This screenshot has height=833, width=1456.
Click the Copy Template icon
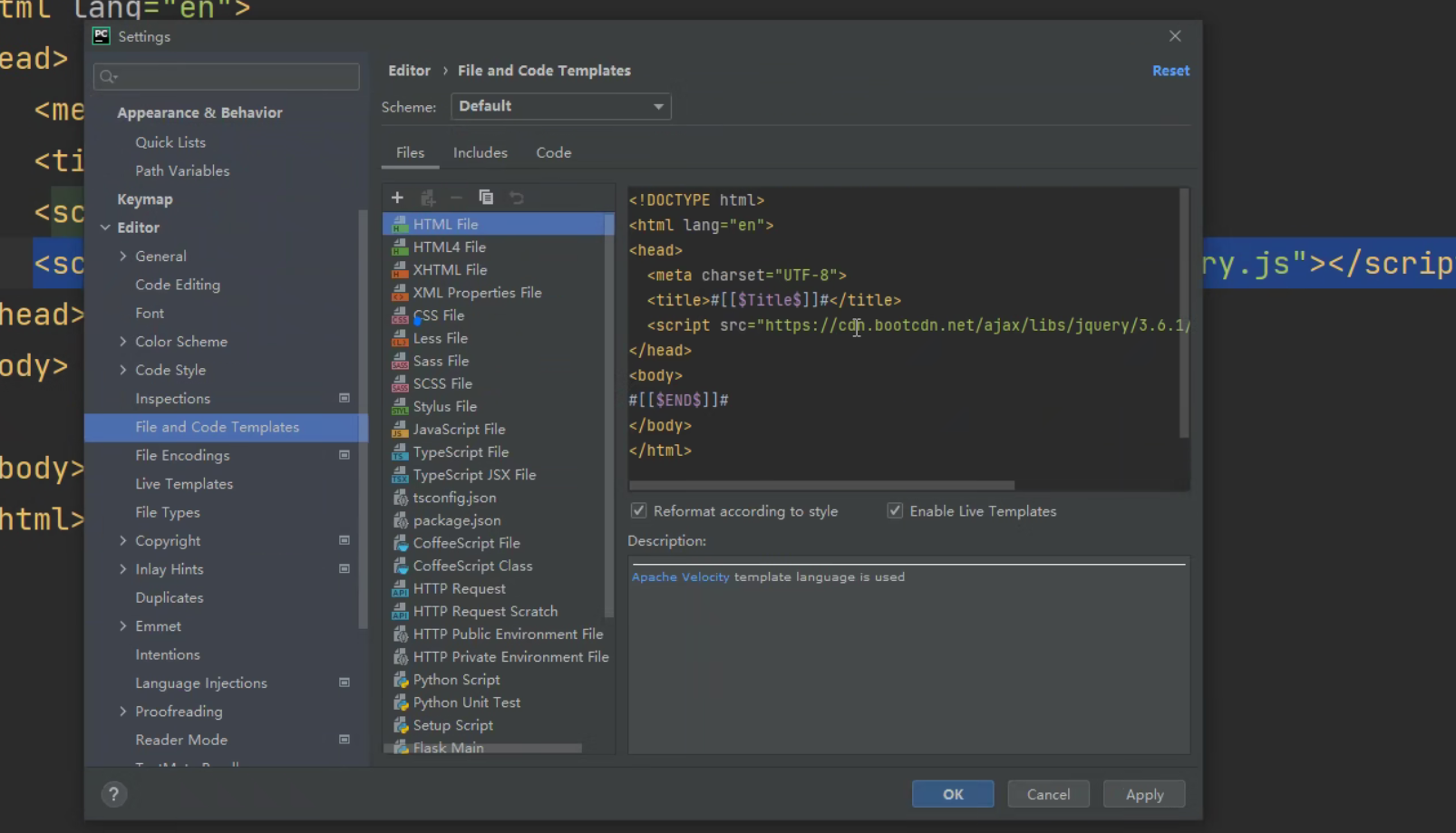click(x=486, y=198)
